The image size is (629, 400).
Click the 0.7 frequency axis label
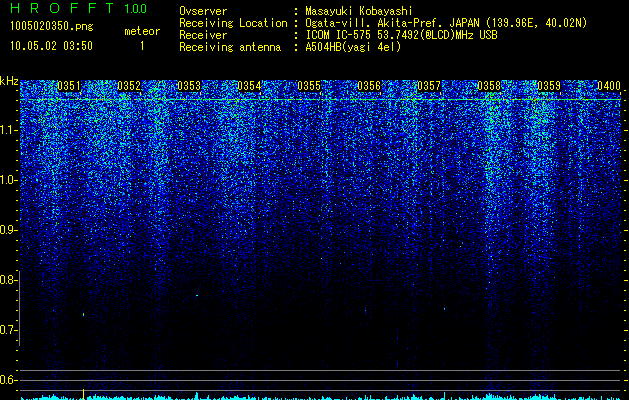point(9,330)
